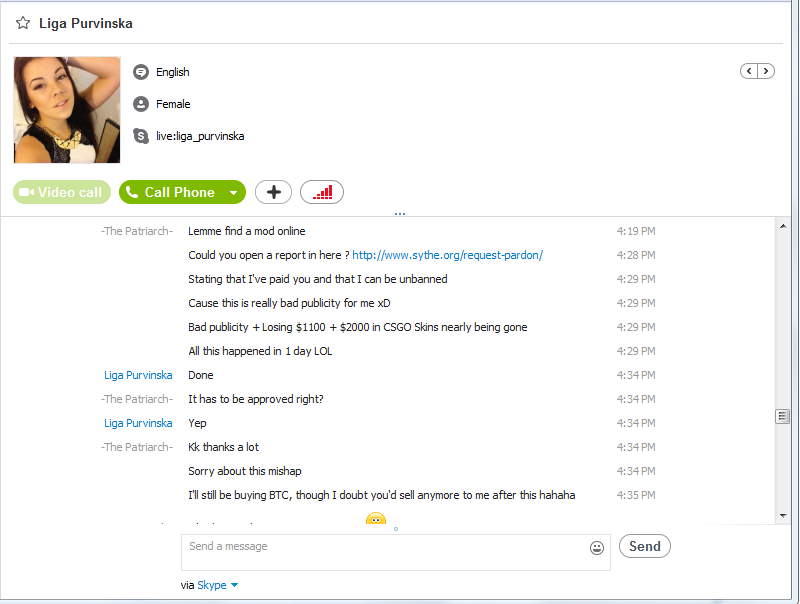
Task: Click the Skype logo icon beside live:liga_purvinska
Action: (141, 136)
